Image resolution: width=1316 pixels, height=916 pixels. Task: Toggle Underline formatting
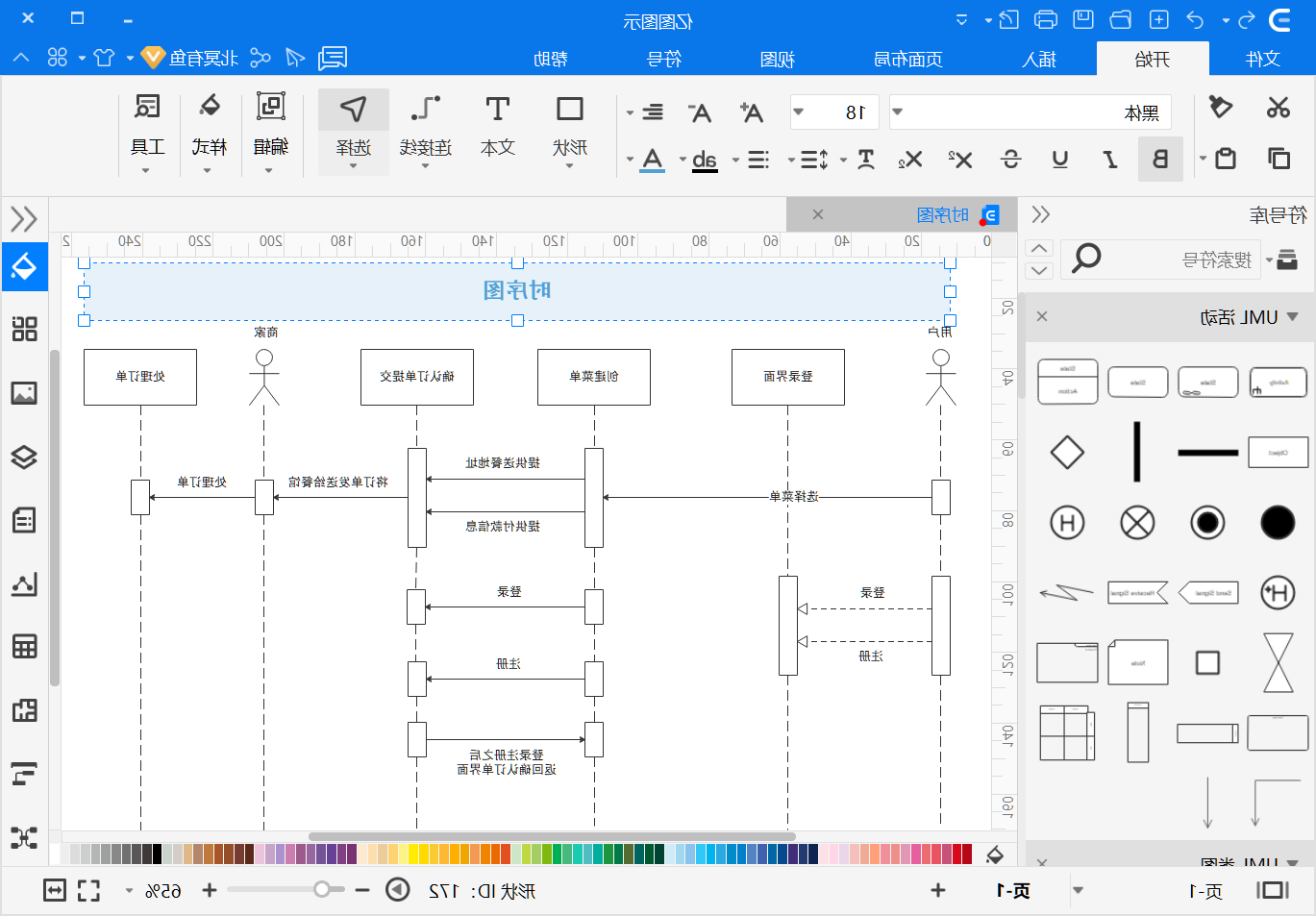coord(1060,159)
